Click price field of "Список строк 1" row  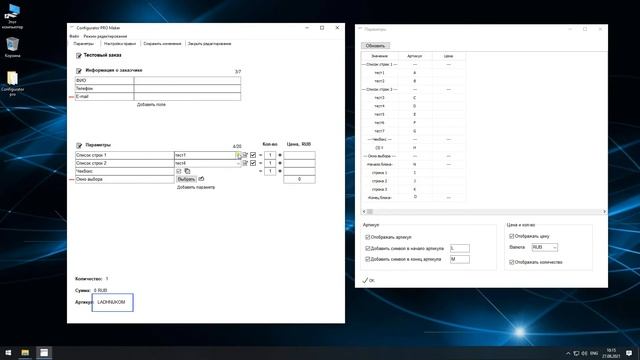pyautogui.click(x=299, y=155)
